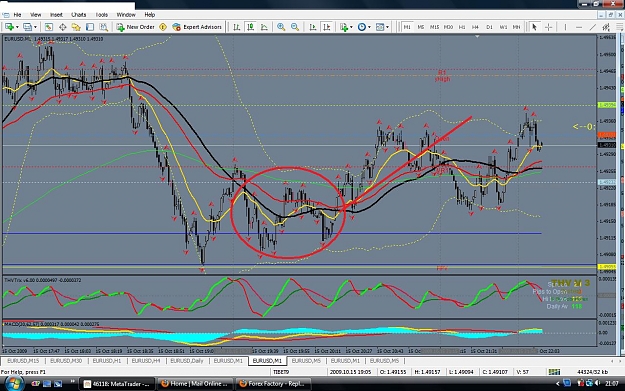Screen dimensions: 625x391
Task: Open a new chart window icon
Action: click(x=9, y=27)
